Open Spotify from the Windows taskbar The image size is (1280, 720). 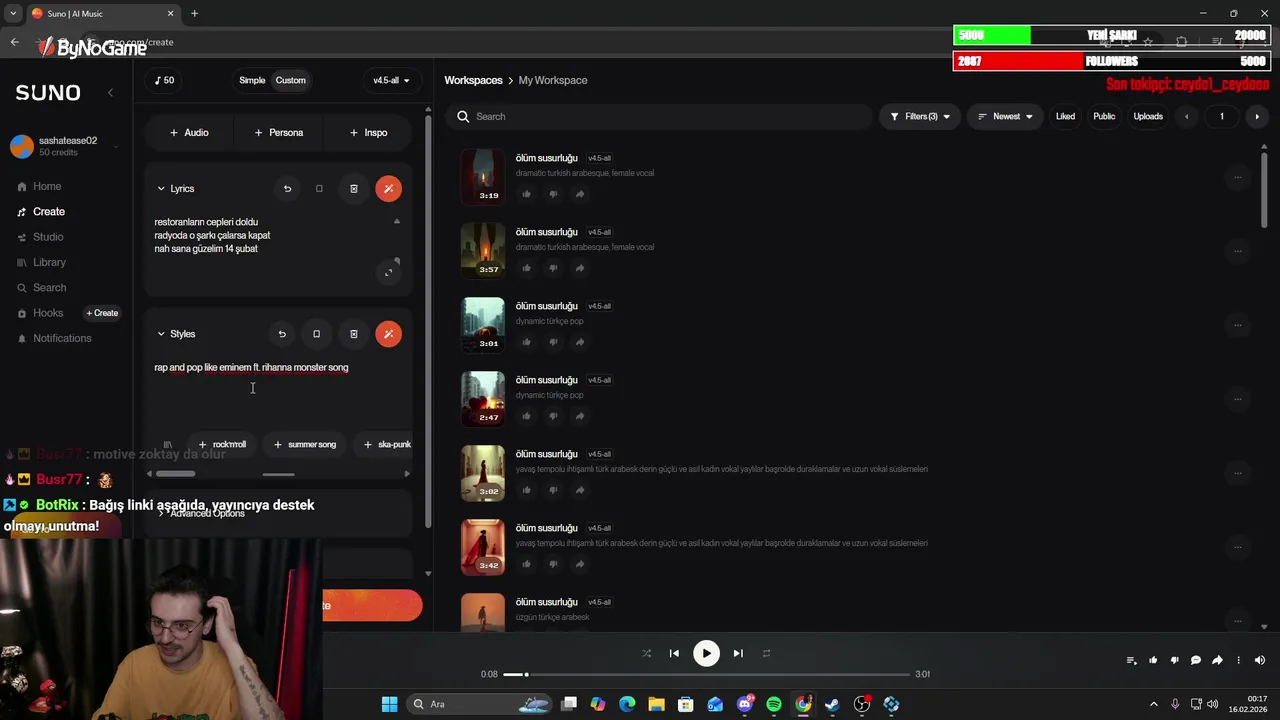pos(774,704)
